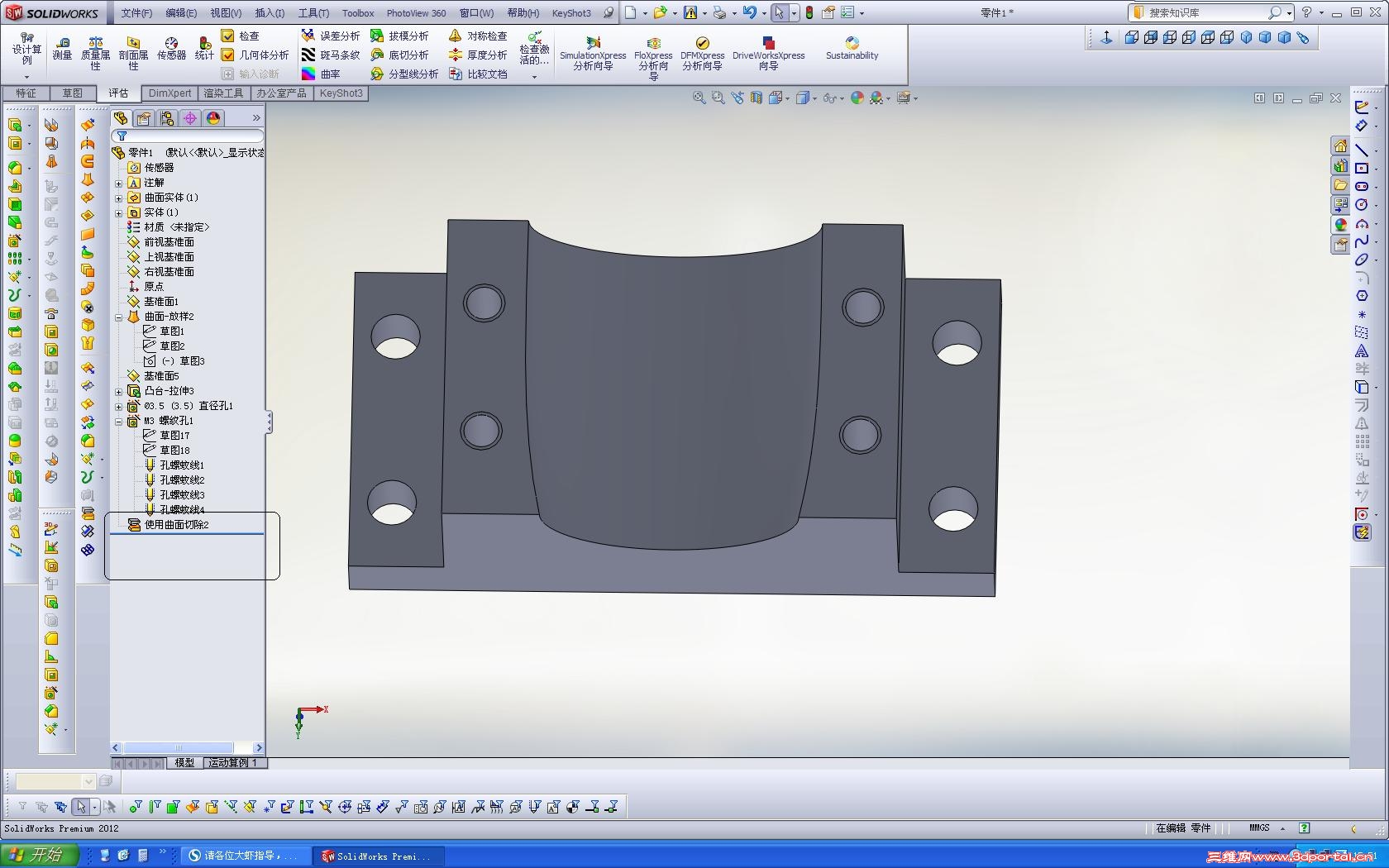Open the 文件(F) menu

point(136,12)
